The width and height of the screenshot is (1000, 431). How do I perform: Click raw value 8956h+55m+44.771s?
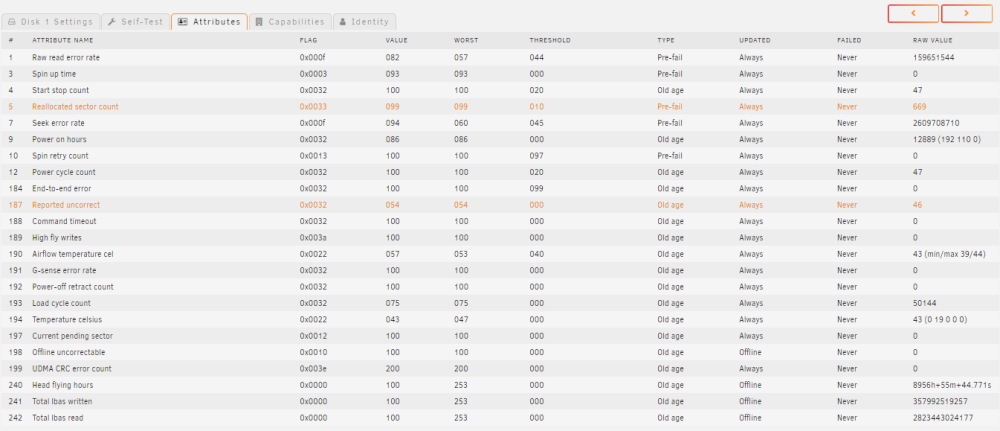pos(952,385)
